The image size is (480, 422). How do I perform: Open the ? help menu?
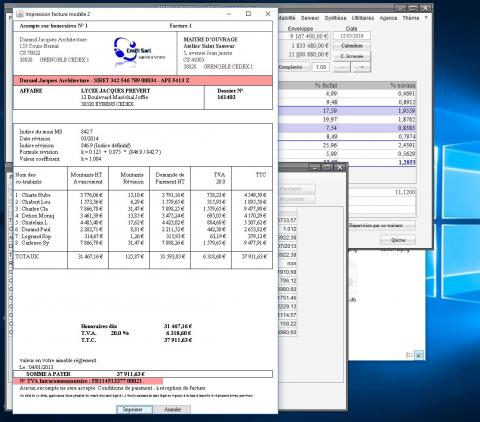[426, 18]
